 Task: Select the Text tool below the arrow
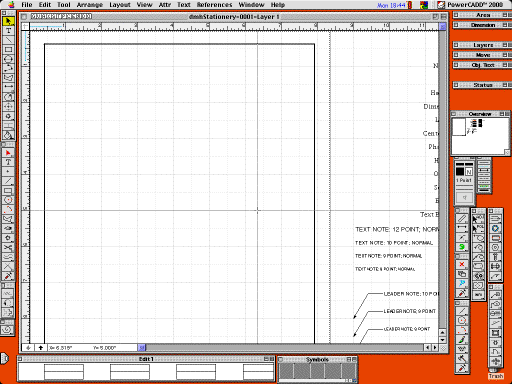point(8,31)
